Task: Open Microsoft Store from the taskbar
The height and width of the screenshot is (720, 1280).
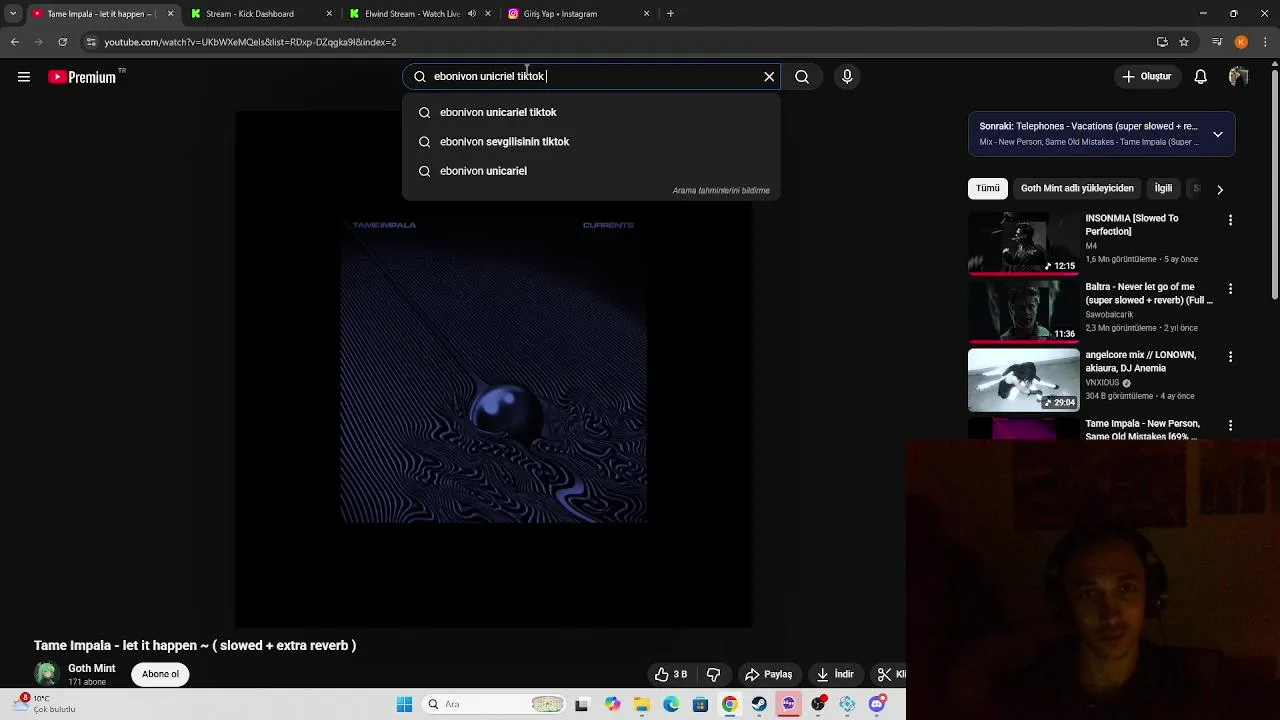Action: click(700, 704)
